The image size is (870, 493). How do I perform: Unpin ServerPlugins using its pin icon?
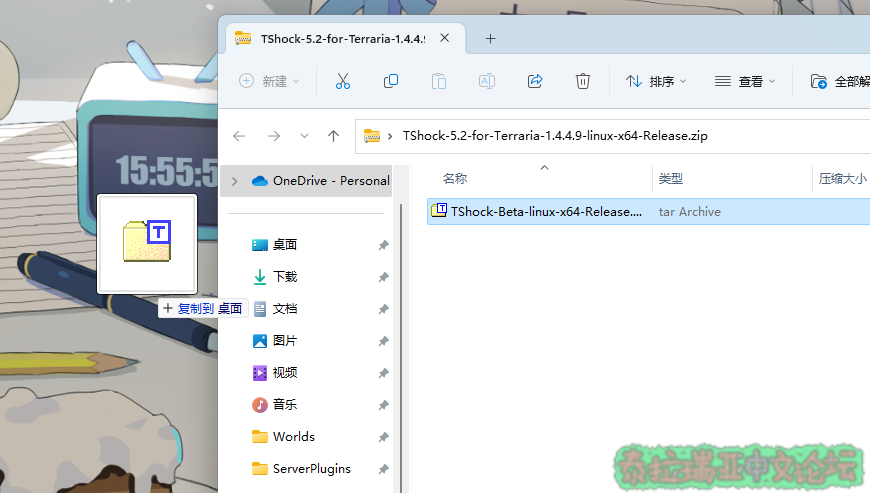[383, 470]
